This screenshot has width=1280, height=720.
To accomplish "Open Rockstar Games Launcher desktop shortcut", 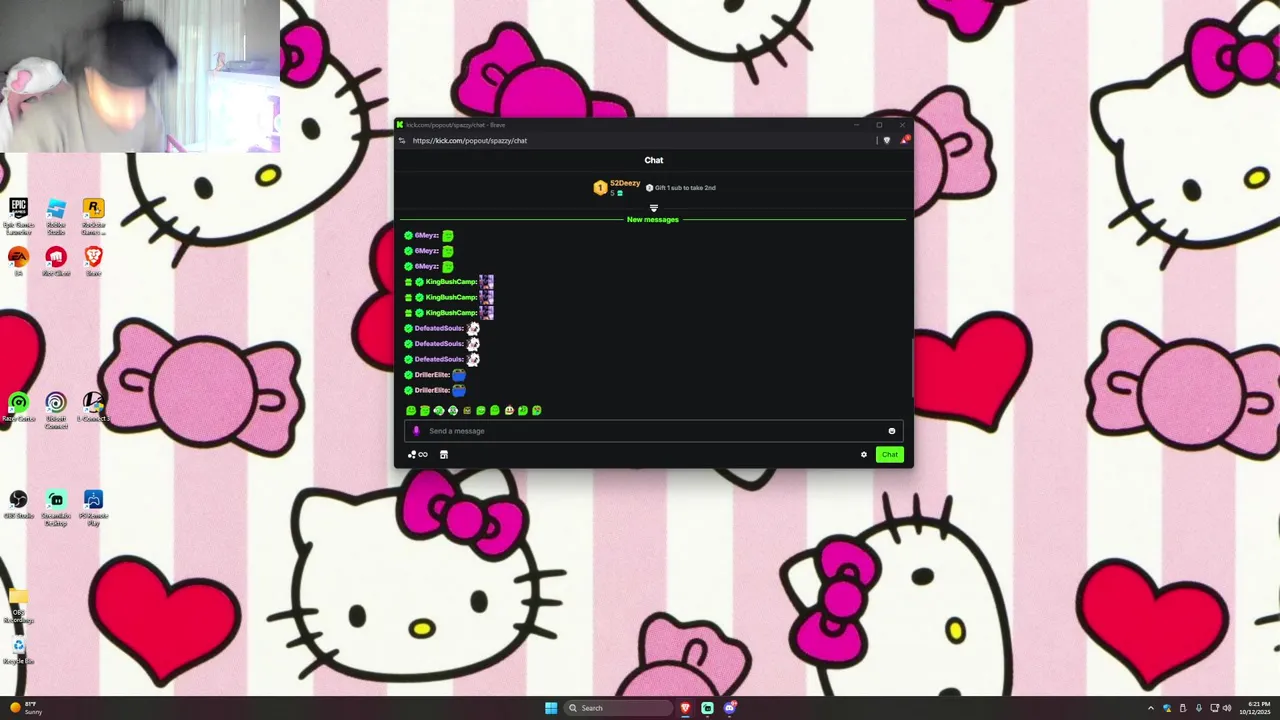I will (93, 215).
